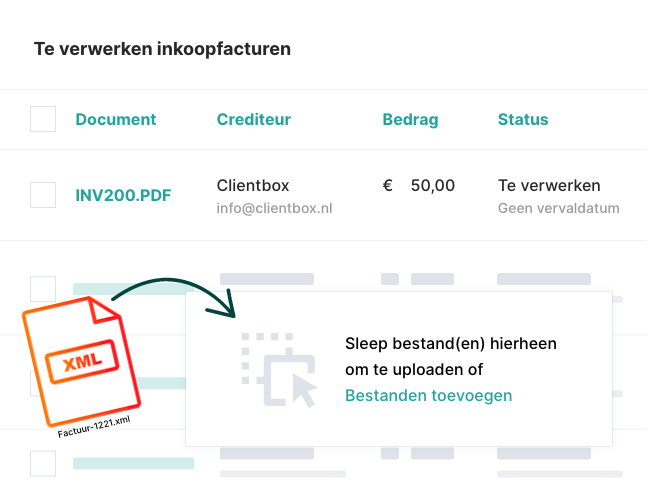Open the INV200.PDF document link
This screenshot has height=486, width=650.
[x=123, y=196]
